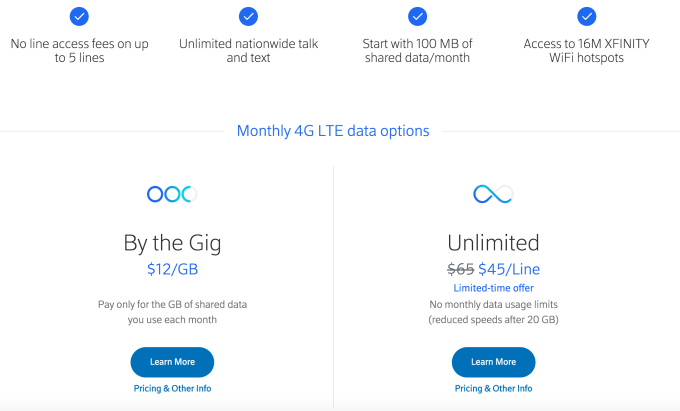
Task: Click the crossed-out $65 original price
Action: 459,267
